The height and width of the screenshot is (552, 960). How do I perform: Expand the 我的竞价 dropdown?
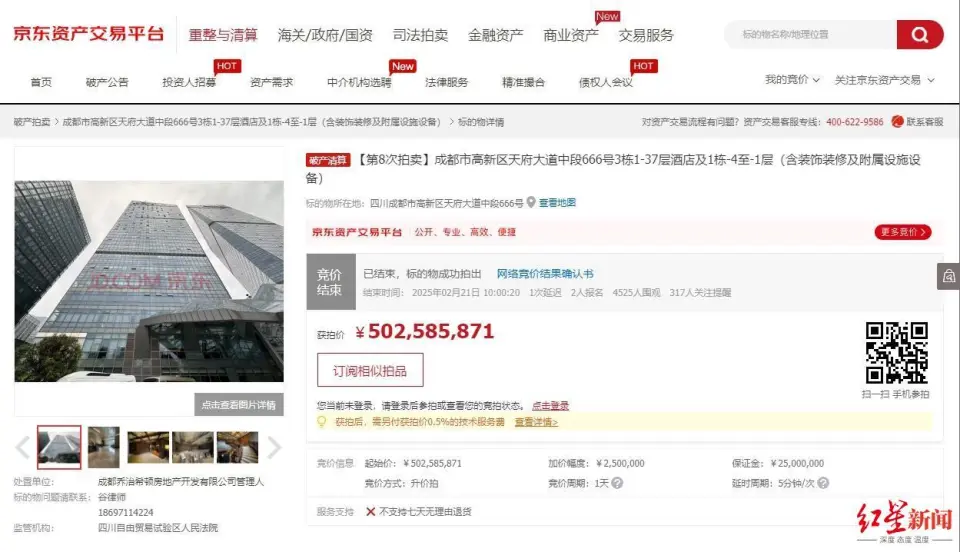792,80
